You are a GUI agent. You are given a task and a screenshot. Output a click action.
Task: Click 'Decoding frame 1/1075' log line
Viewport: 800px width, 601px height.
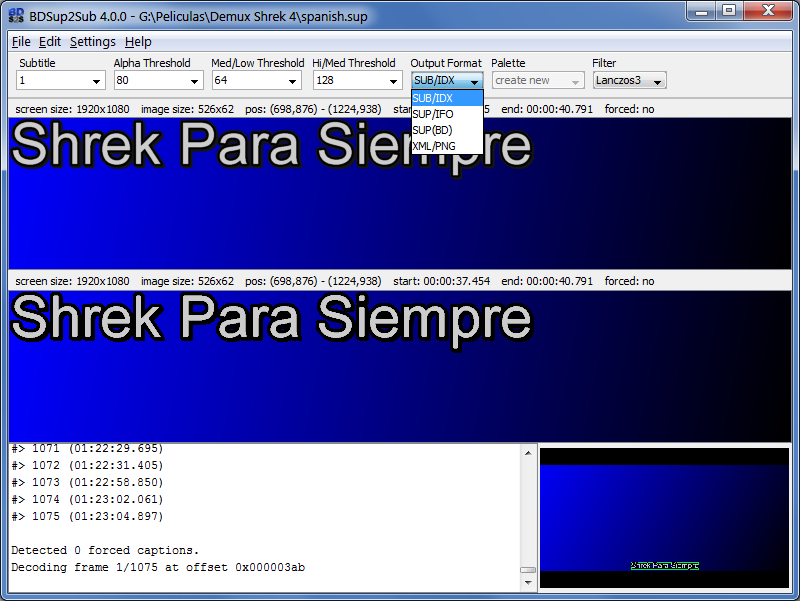[x=158, y=567]
